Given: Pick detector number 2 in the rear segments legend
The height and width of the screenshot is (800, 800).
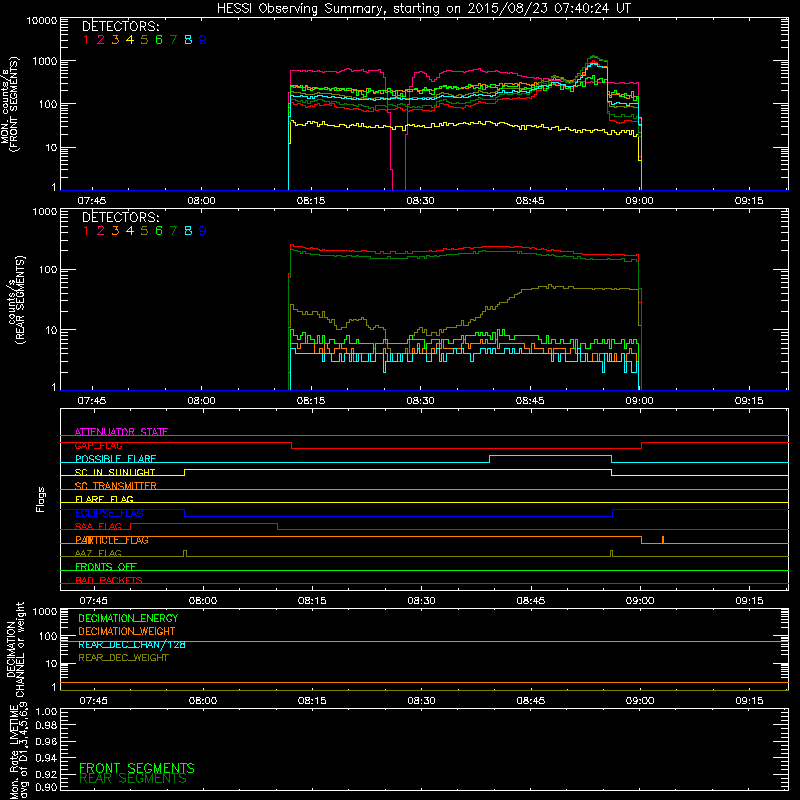Looking at the screenshot, I should (101, 231).
